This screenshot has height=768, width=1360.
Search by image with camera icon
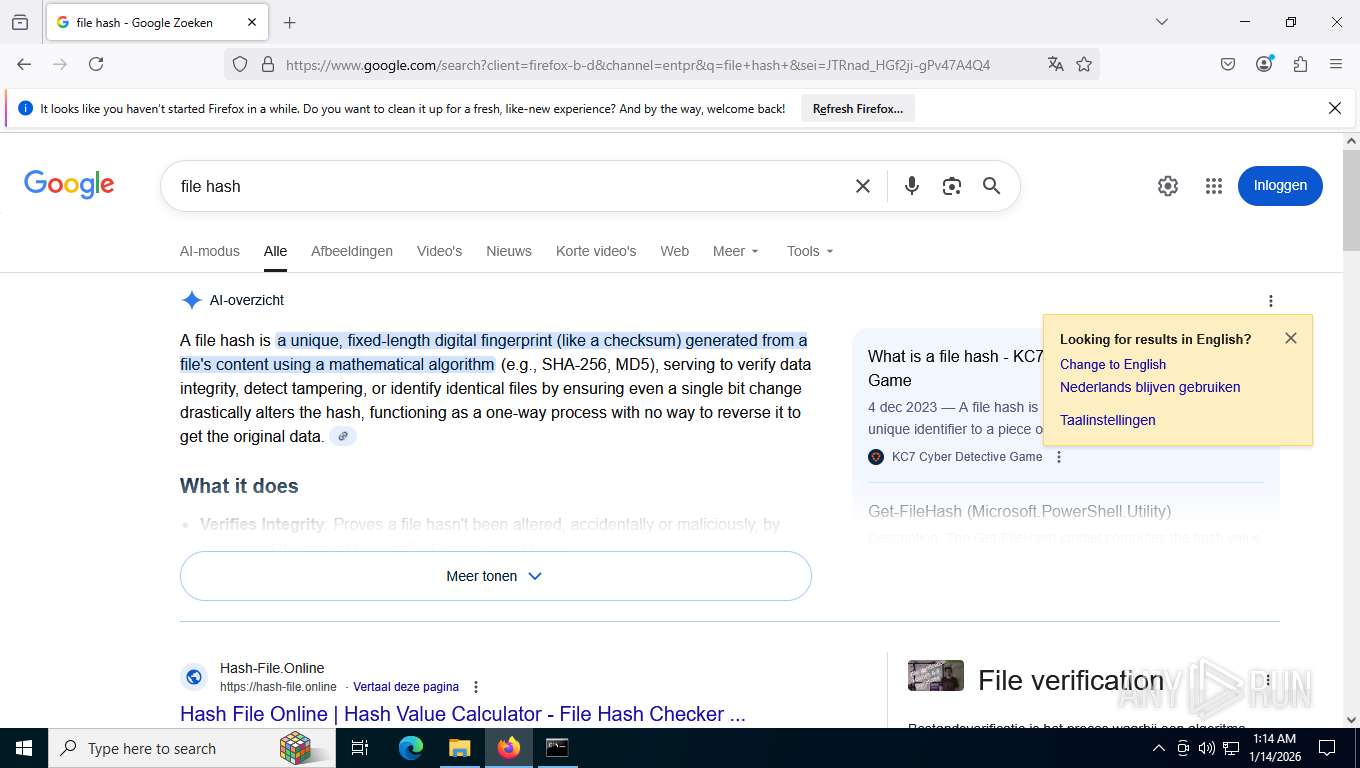[x=951, y=186]
